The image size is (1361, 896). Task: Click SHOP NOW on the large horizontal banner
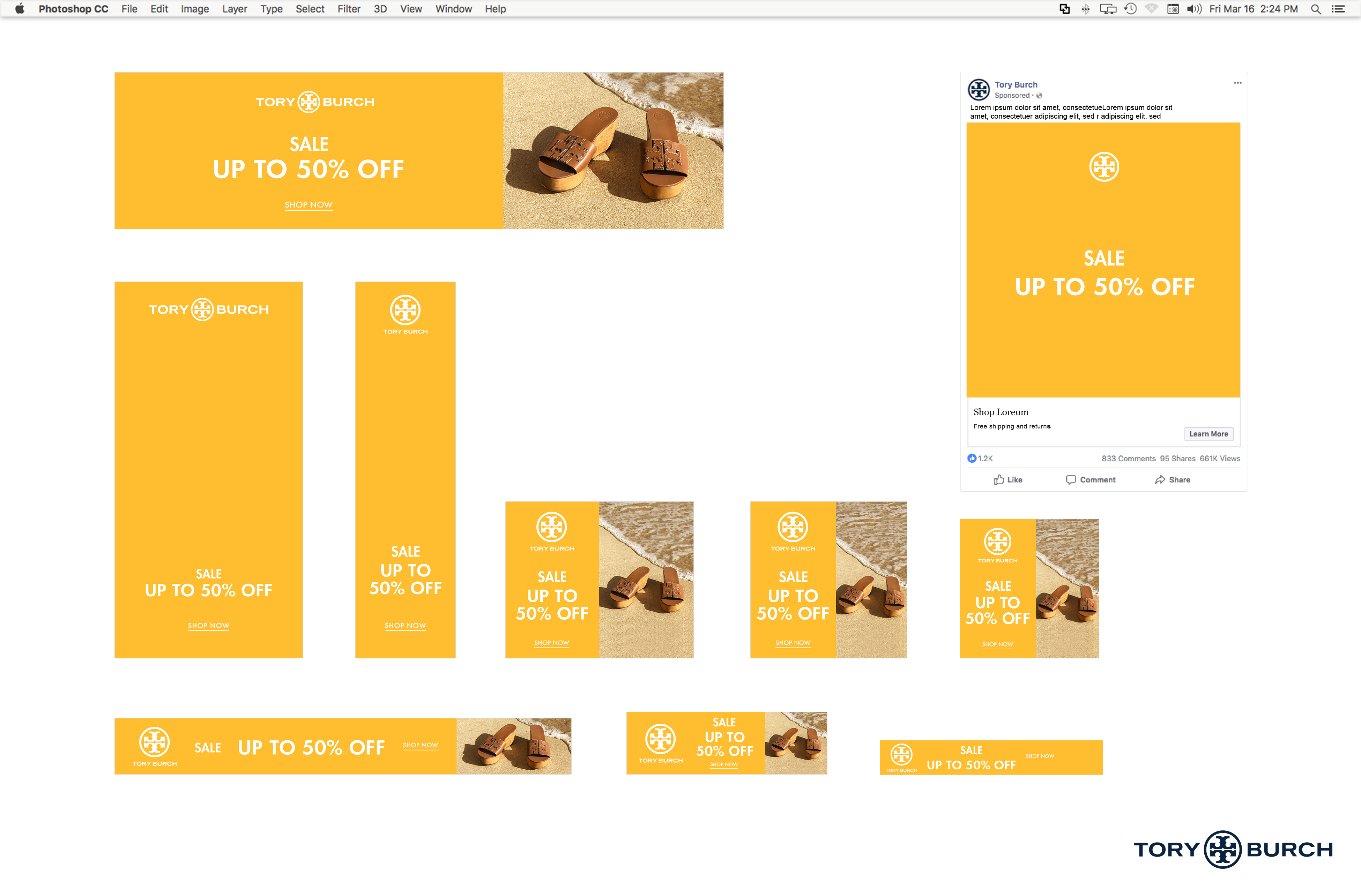coord(308,205)
